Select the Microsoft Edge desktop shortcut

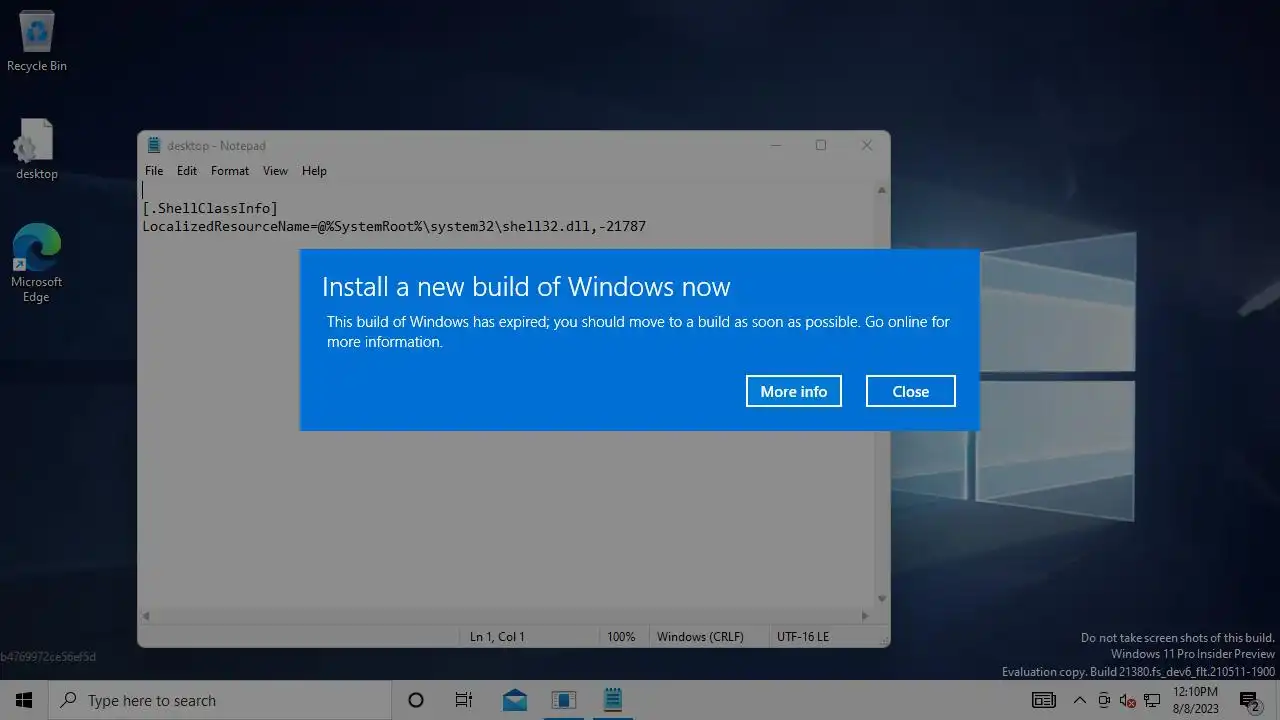[37, 262]
